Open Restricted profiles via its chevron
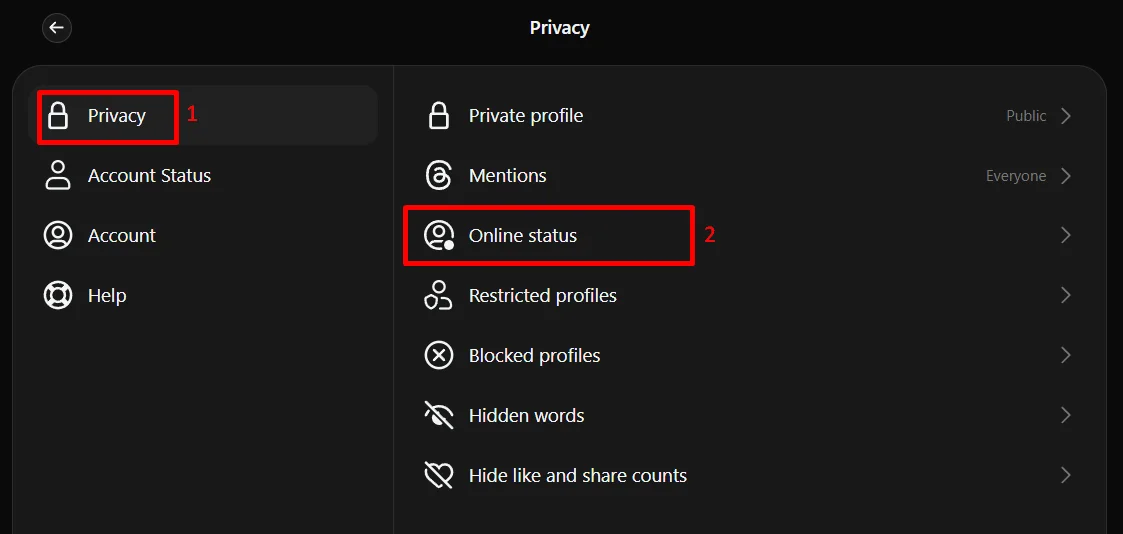 tap(1066, 296)
